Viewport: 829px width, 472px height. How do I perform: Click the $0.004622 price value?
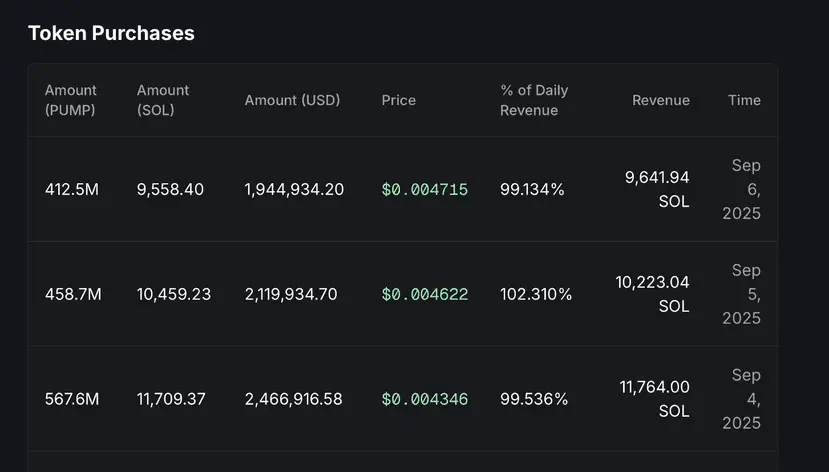tap(425, 294)
